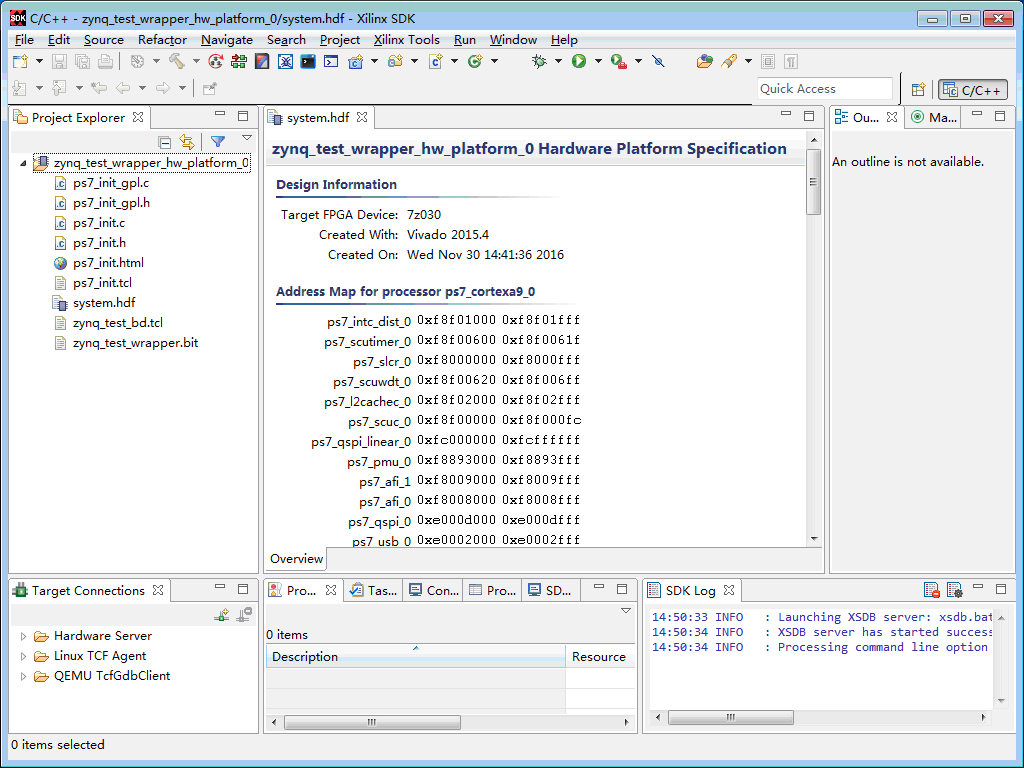The height and width of the screenshot is (768, 1024).
Task: Click Clear Log icon in SDK Log
Action: pyautogui.click(x=932, y=590)
